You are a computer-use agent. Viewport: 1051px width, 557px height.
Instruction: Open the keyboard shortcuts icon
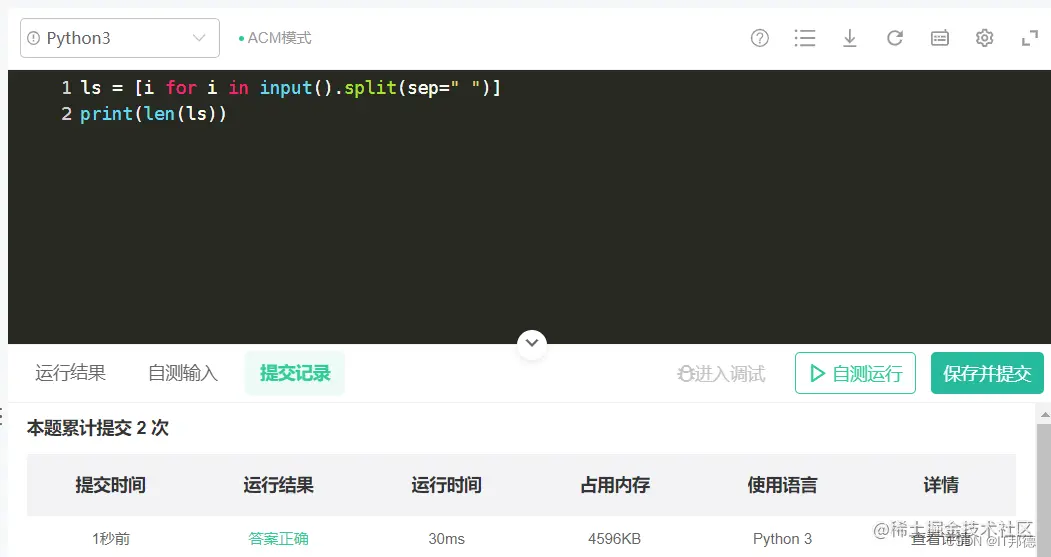click(x=940, y=38)
